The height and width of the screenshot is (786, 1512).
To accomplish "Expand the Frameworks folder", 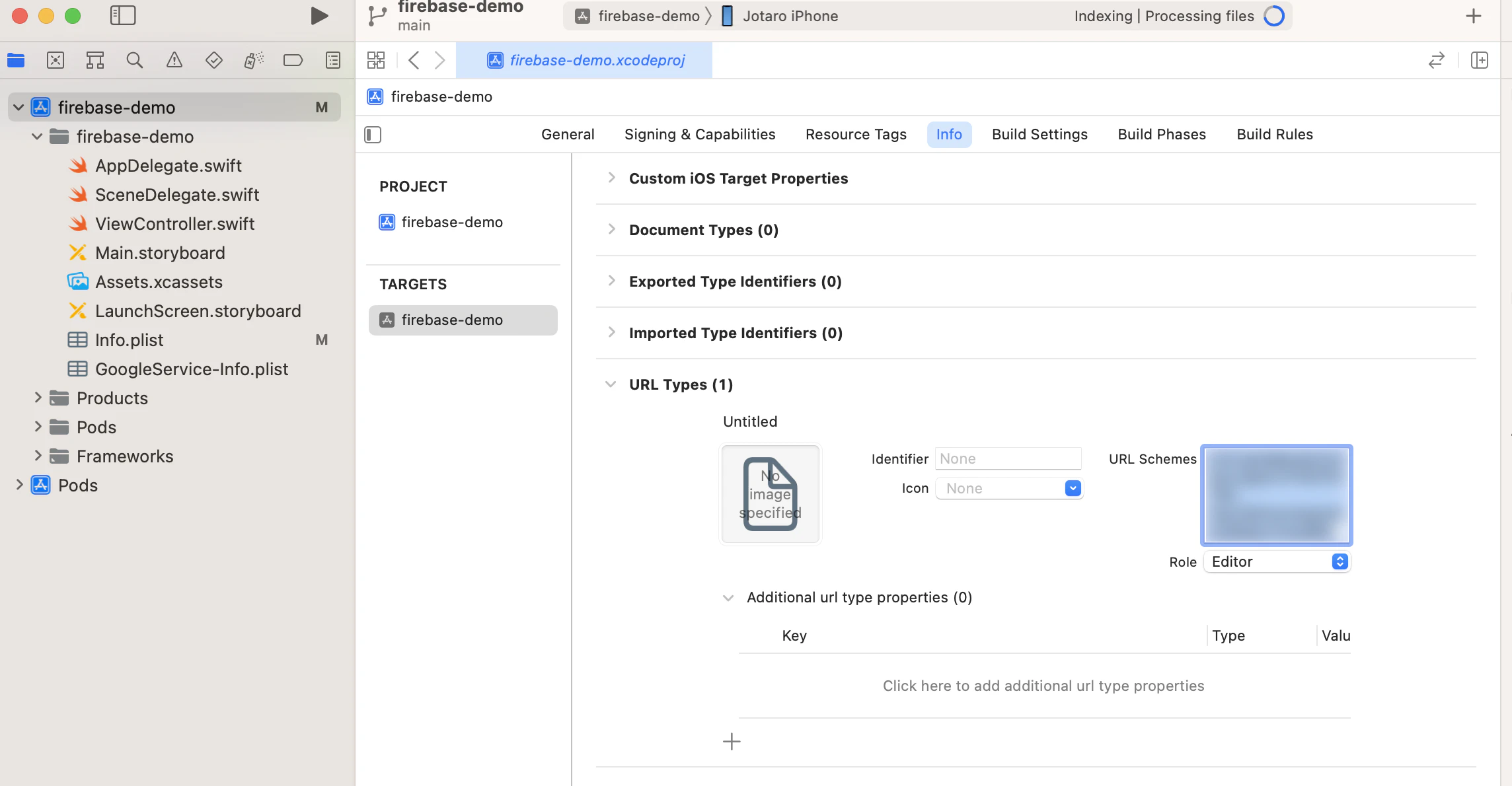I will click(x=38, y=456).
